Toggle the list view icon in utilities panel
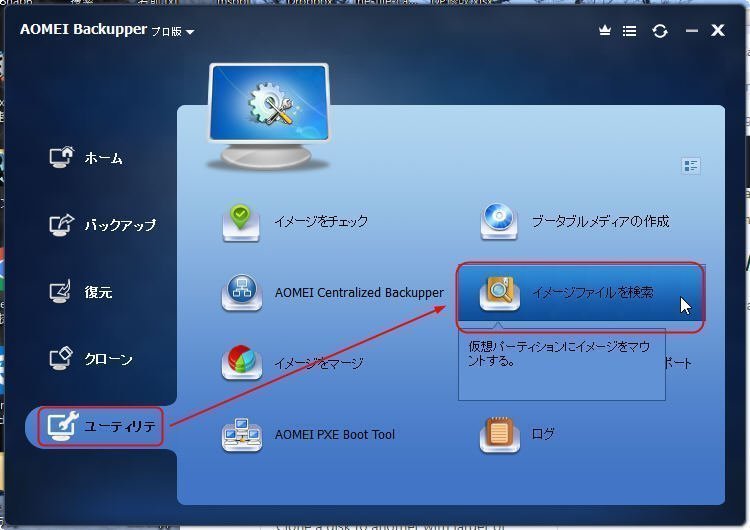Image resolution: width=750 pixels, height=530 pixels. click(690, 166)
